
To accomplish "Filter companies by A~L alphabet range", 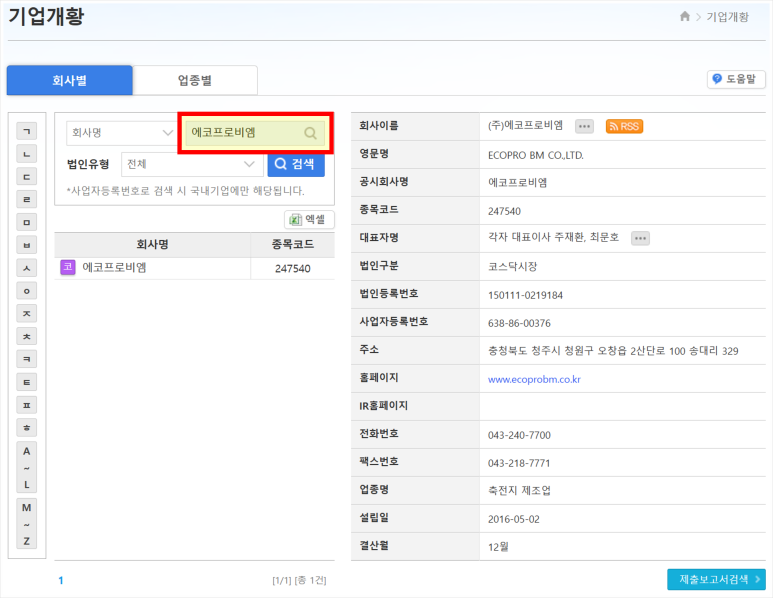I will 27,467.
